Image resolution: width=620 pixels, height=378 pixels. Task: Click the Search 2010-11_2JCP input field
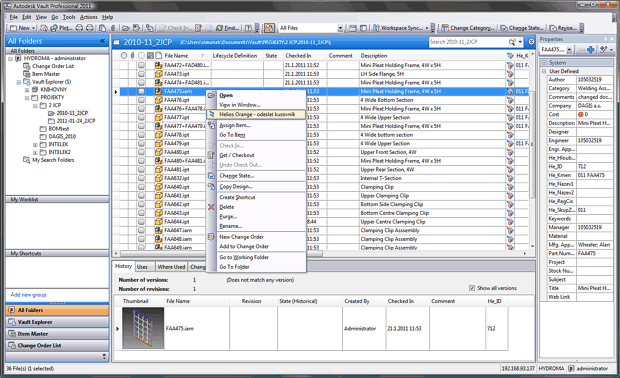coord(468,42)
